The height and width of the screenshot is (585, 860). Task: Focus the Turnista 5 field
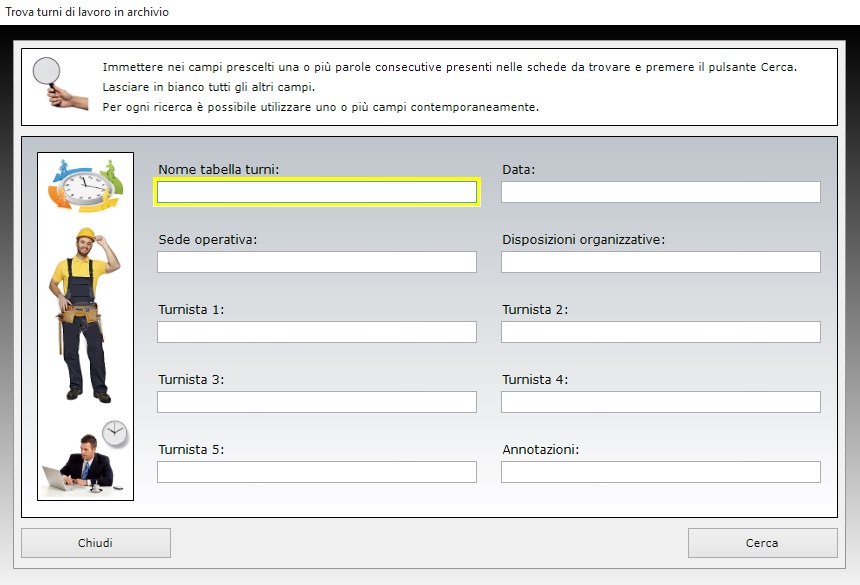tap(316, 472)
